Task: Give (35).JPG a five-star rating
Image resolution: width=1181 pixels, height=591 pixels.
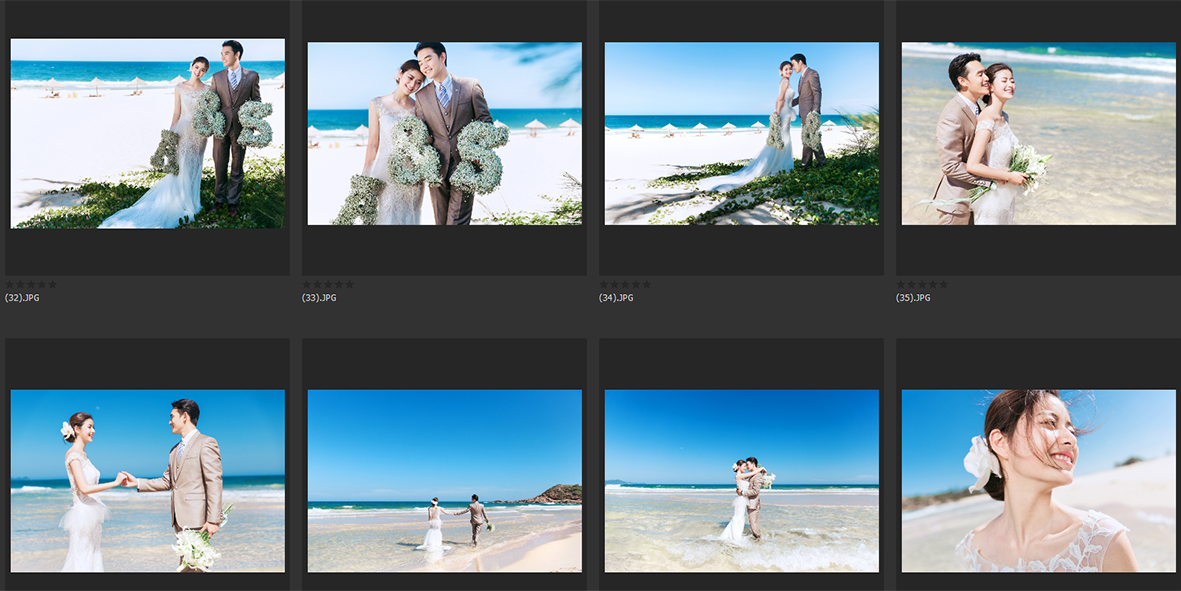Action: point(943,284)
